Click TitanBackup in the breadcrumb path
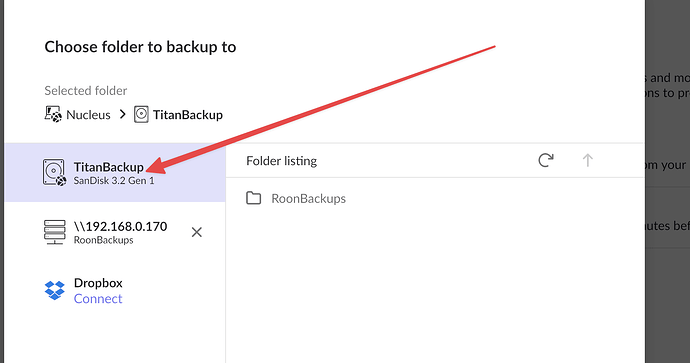Image resolution: width=690 pixels, height=363 pixels. click(188, 115)
